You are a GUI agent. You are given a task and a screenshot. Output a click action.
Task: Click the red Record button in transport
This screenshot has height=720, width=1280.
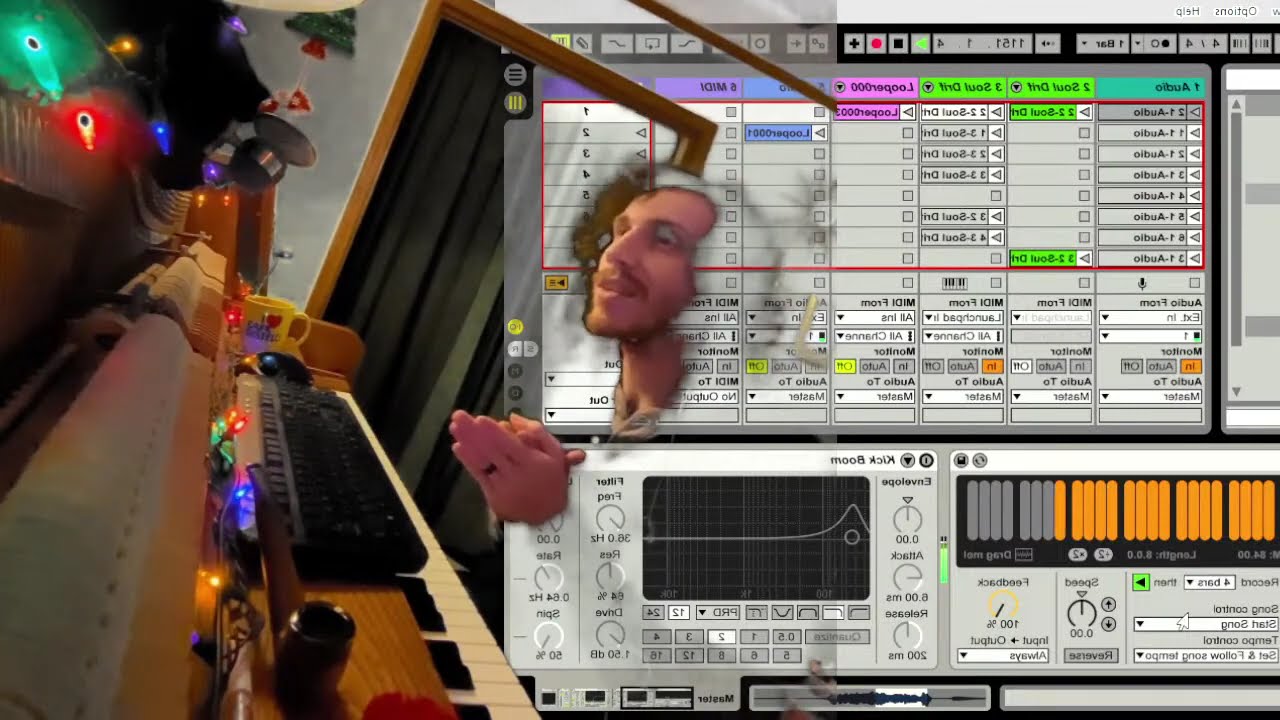click(876, 43)
